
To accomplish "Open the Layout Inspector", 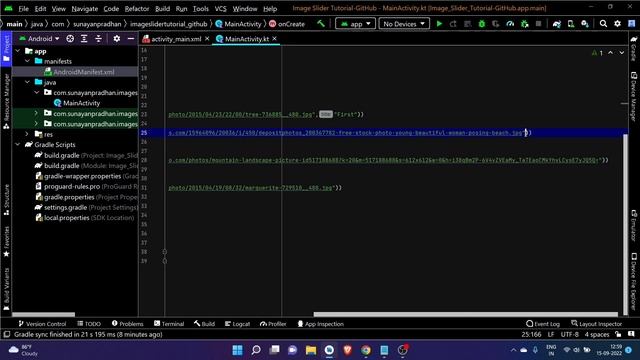I will (x=596, y=324).
